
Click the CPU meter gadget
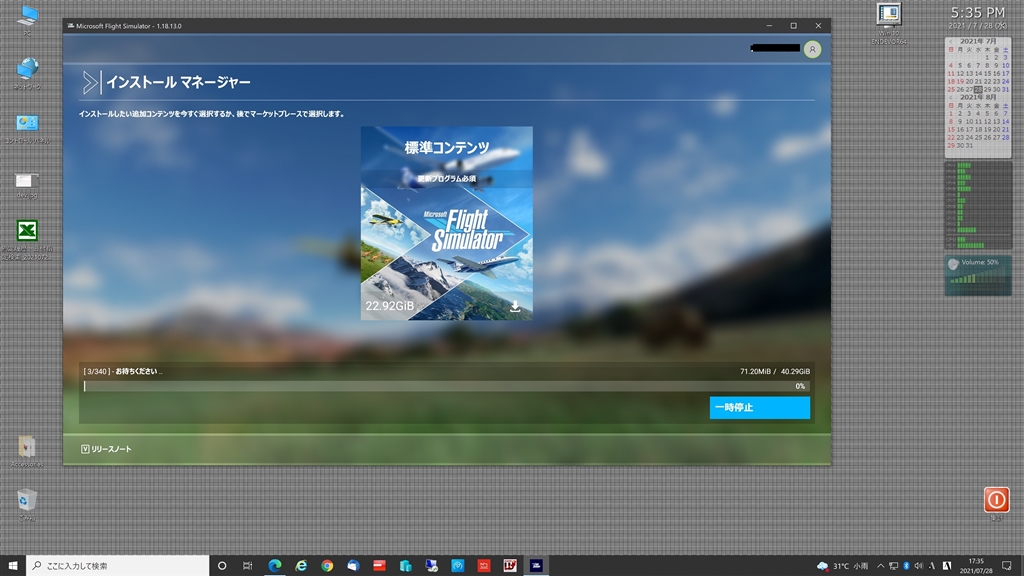tap(978, 205)
